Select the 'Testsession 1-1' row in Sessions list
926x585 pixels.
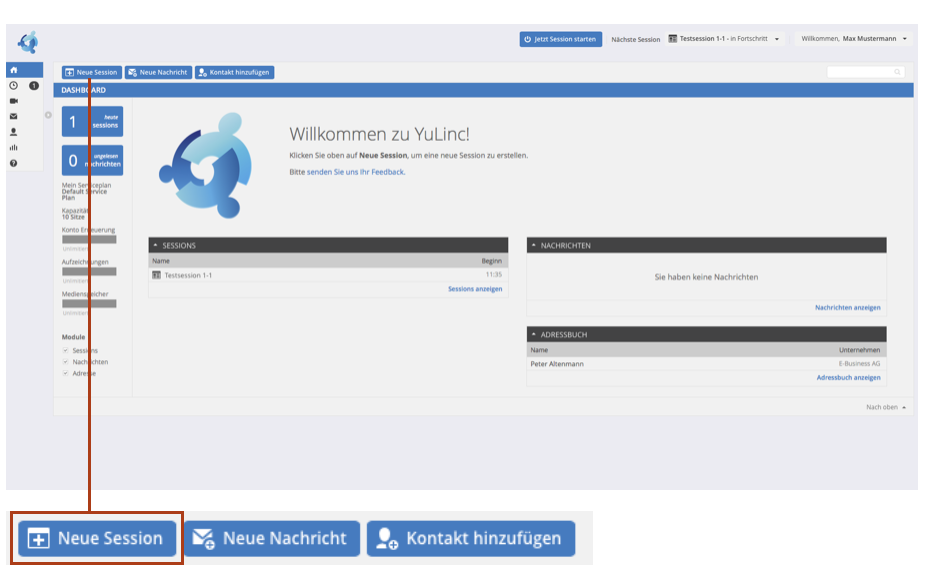tap(328, 275)
